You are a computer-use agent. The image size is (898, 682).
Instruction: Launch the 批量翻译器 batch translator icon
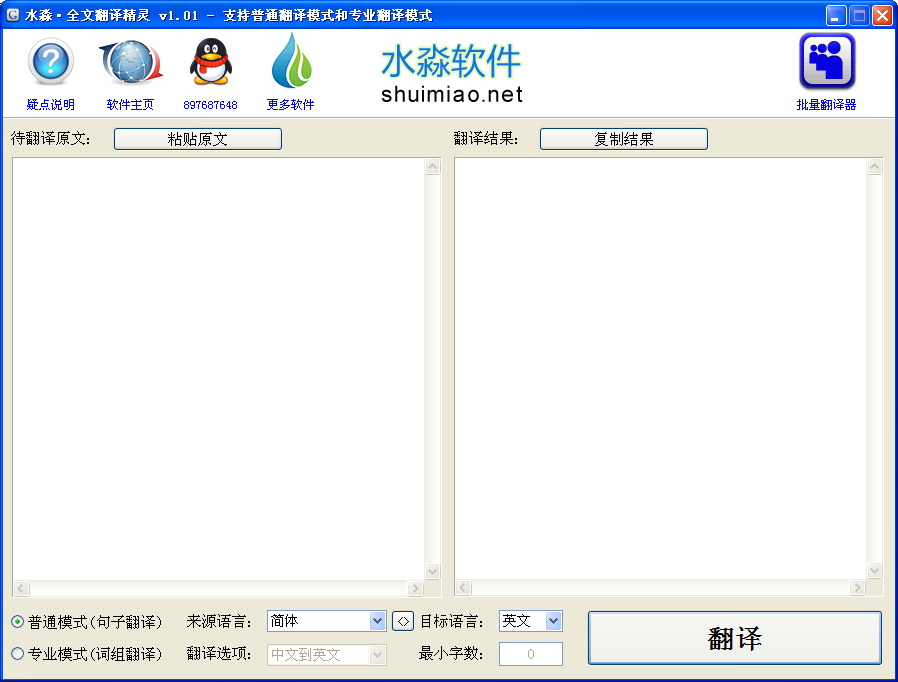[826, 61]
